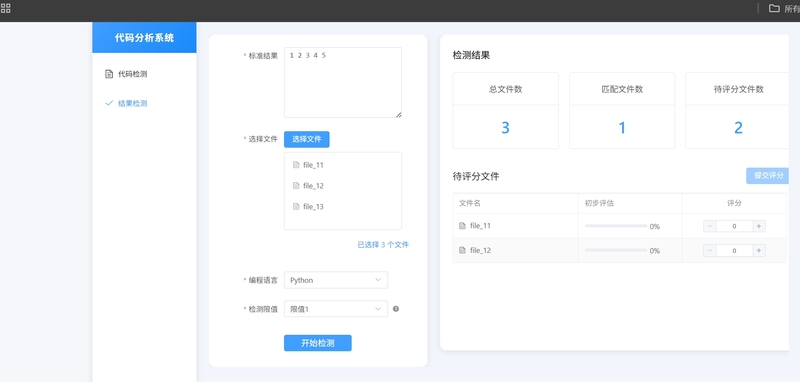The width and height of the screenshot is (800, 382).
Task: Click the 待评分文件数 card value 2
Action: point(738,128)
